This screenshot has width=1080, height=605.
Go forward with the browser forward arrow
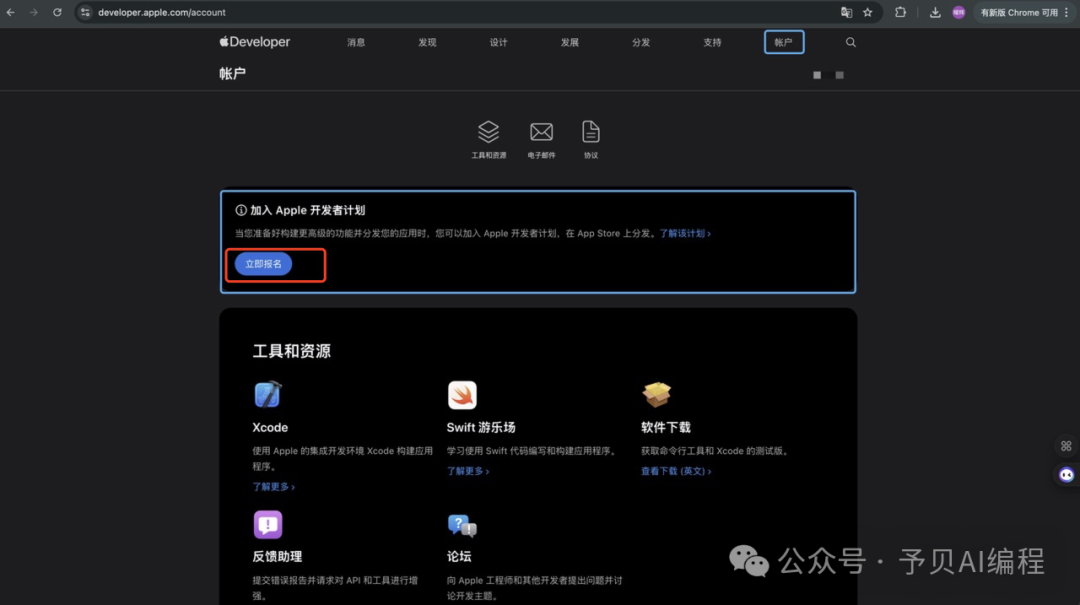34,12
